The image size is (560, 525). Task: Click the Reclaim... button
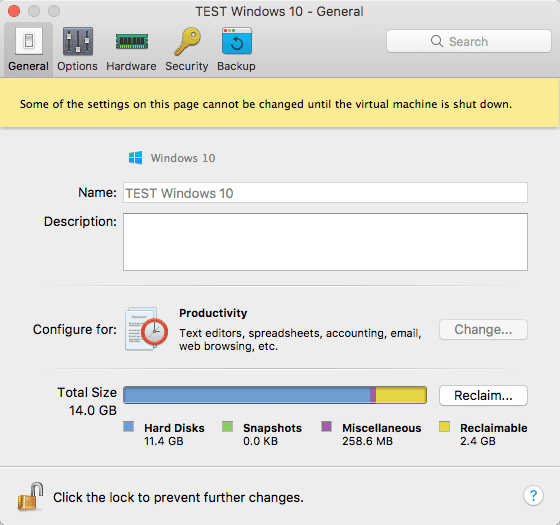[x=483, y=395]
